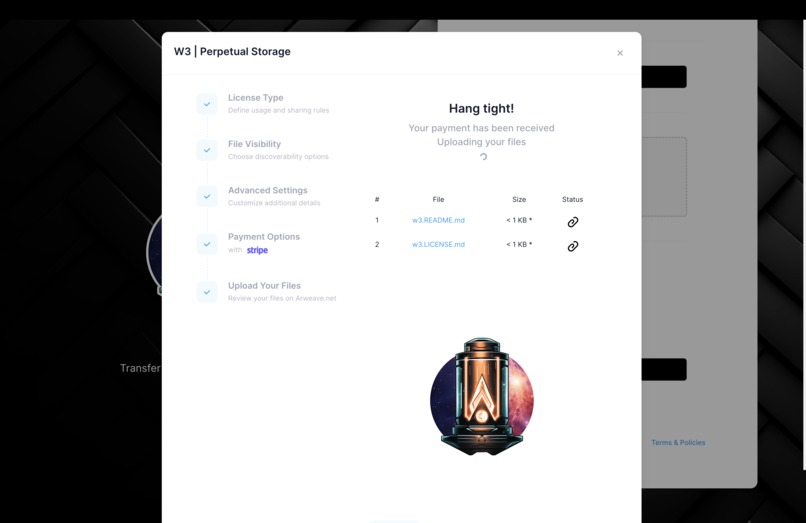The width and height of the screenshot is (806, 523).
Task: Click row number 1 in the file table
Action: pyautogui.click(x=377, y=220)
